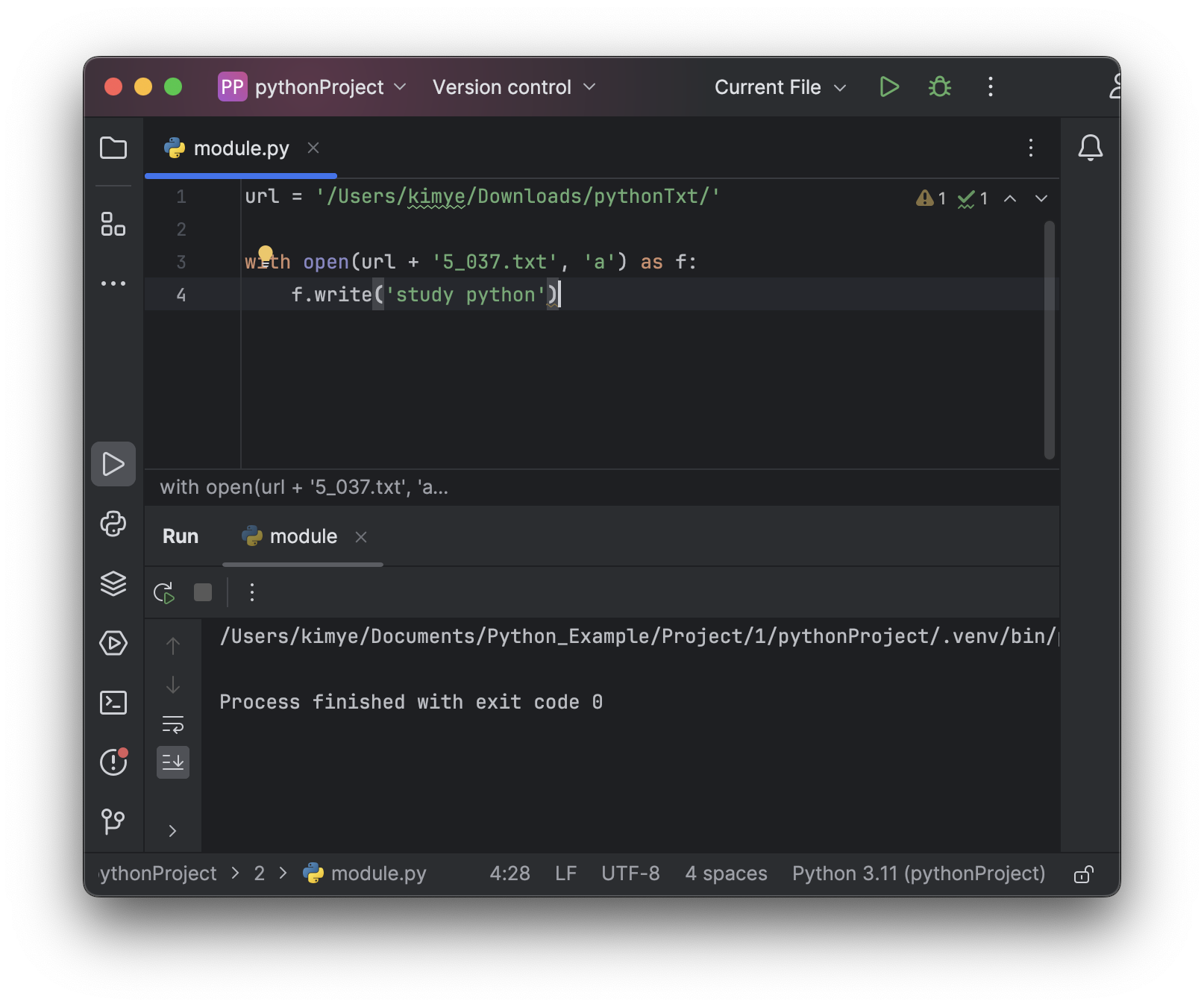Screen dimensions: 1204x1007
Task: Click the Run panel title label
Action: pos(181,536)
